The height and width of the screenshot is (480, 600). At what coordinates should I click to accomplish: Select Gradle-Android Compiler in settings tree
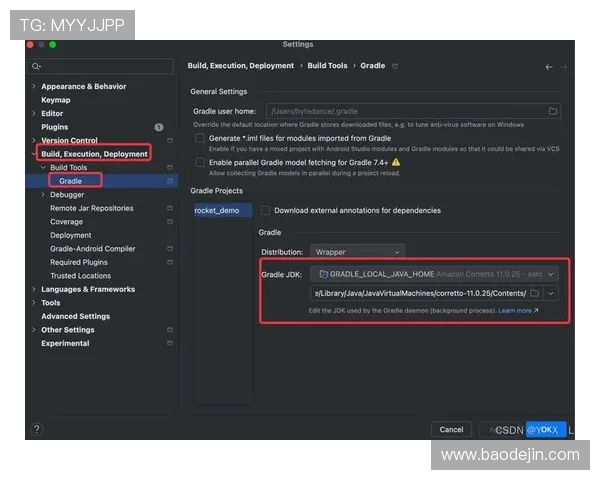(x=93, y=249)
